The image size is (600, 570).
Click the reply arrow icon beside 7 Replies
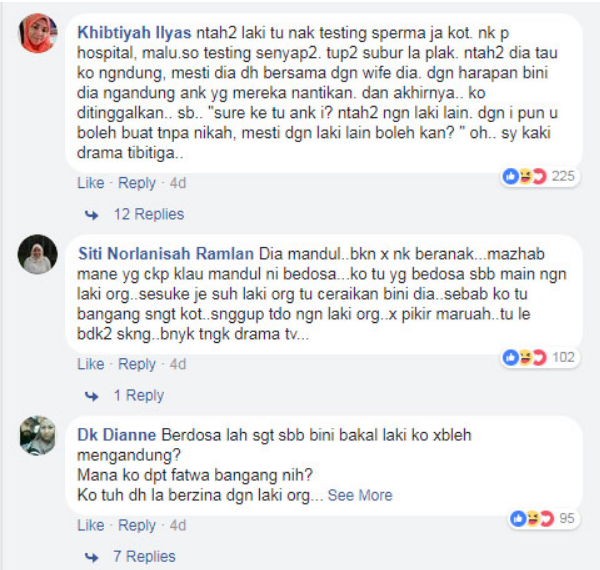[91, 557]
